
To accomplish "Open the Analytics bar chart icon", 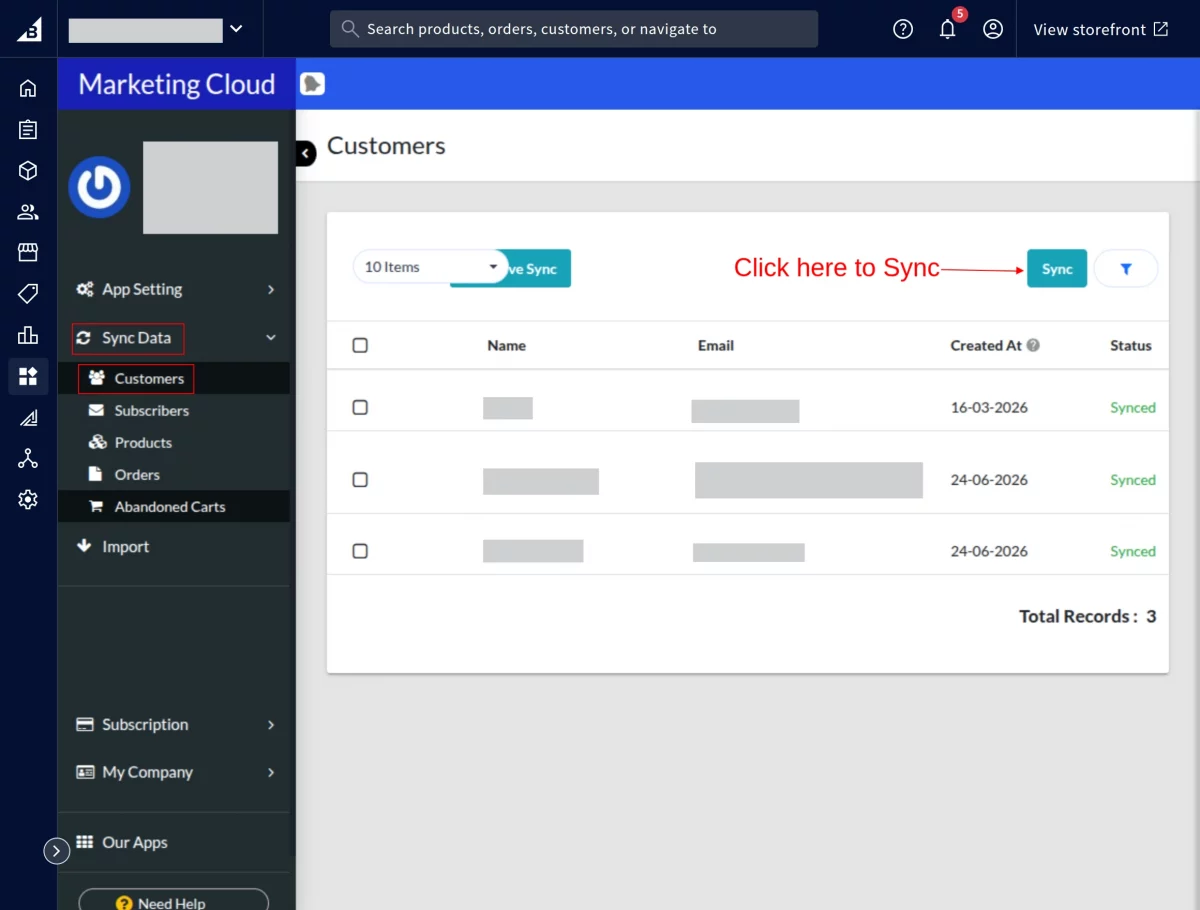I will point(28,335).
